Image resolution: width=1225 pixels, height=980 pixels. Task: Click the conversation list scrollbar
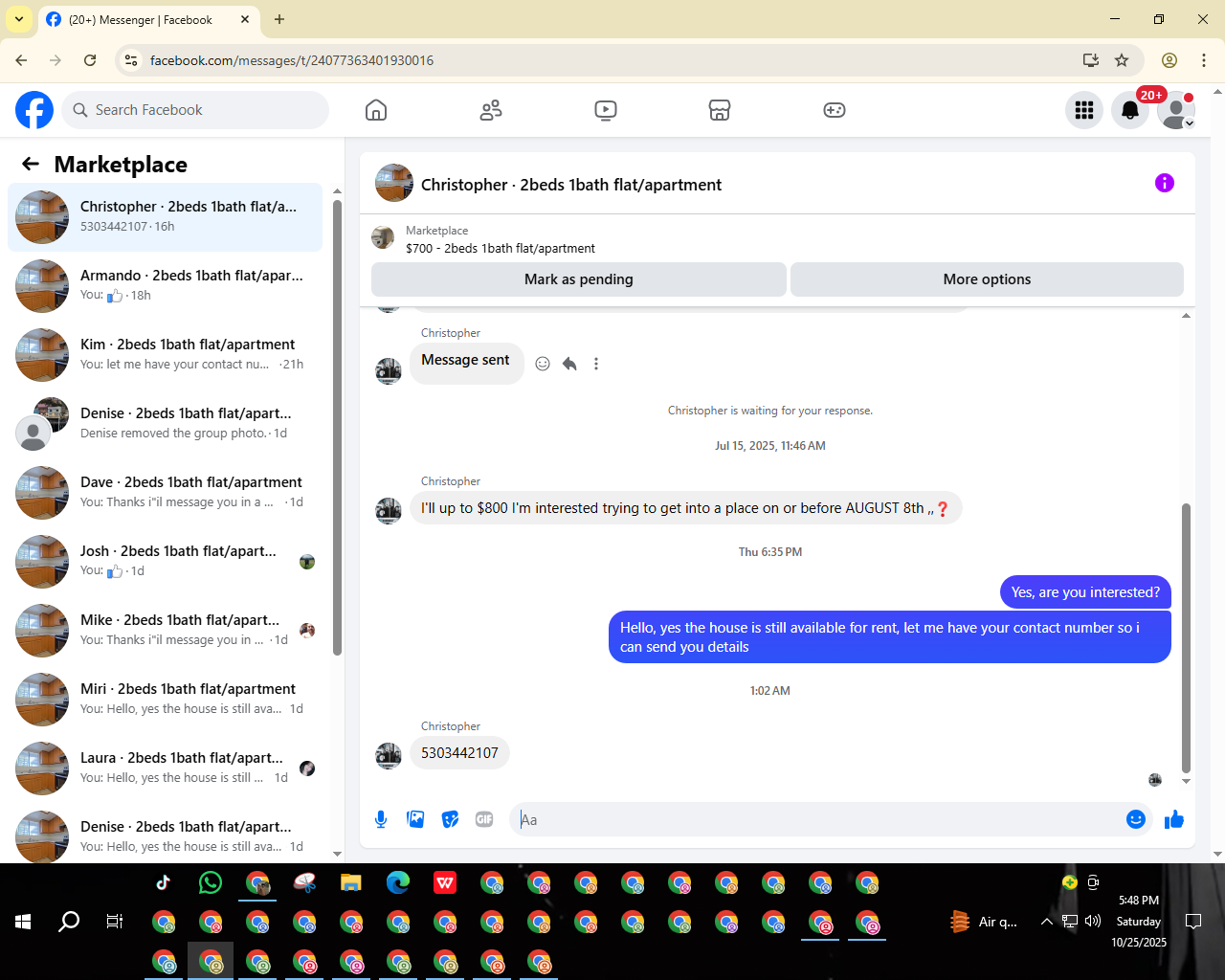(x=337, y=426)
